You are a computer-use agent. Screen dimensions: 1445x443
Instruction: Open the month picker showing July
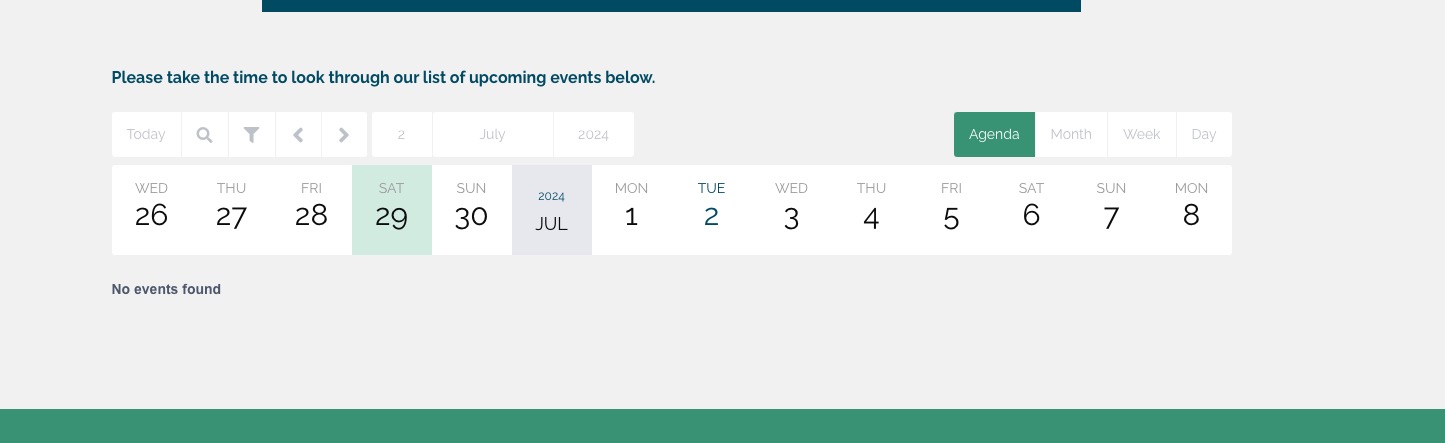493,135
